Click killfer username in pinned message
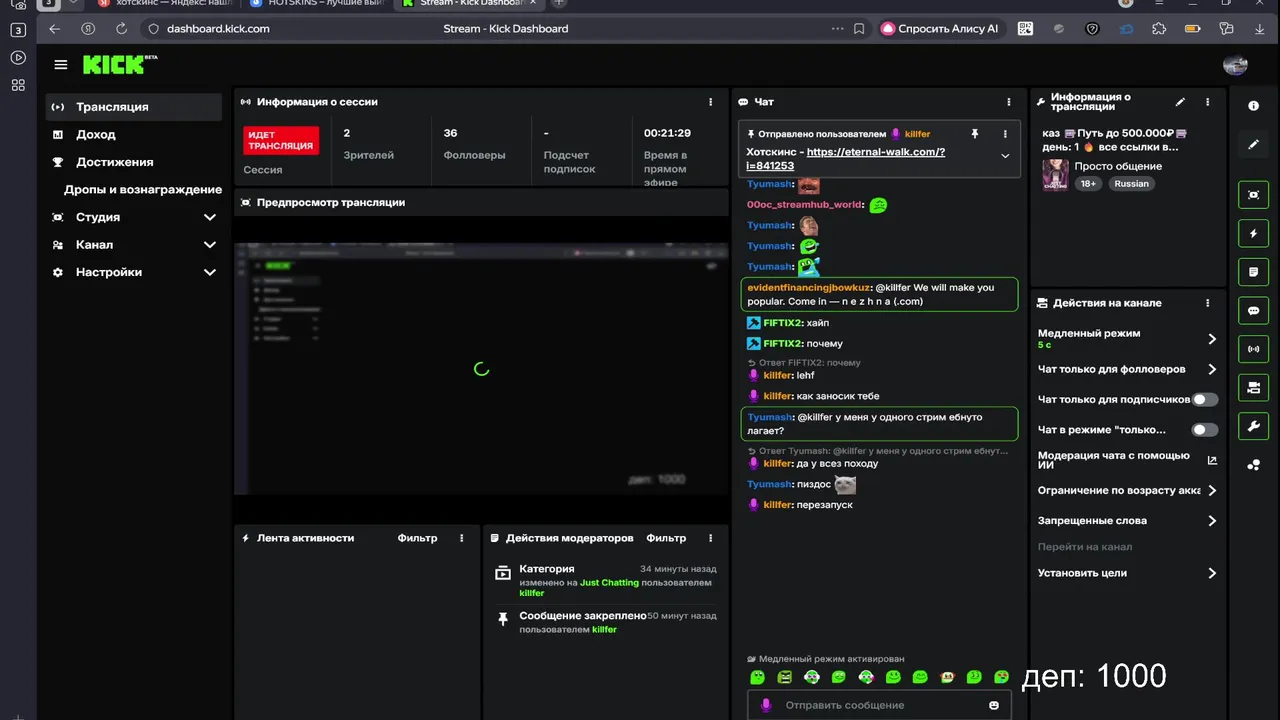 coord(917,134)
